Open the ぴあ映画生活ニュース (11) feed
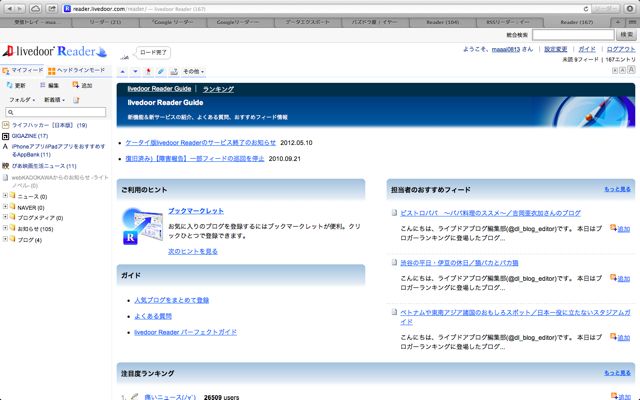640x400 pixels. pyautogui.click(x=44, y=166)
